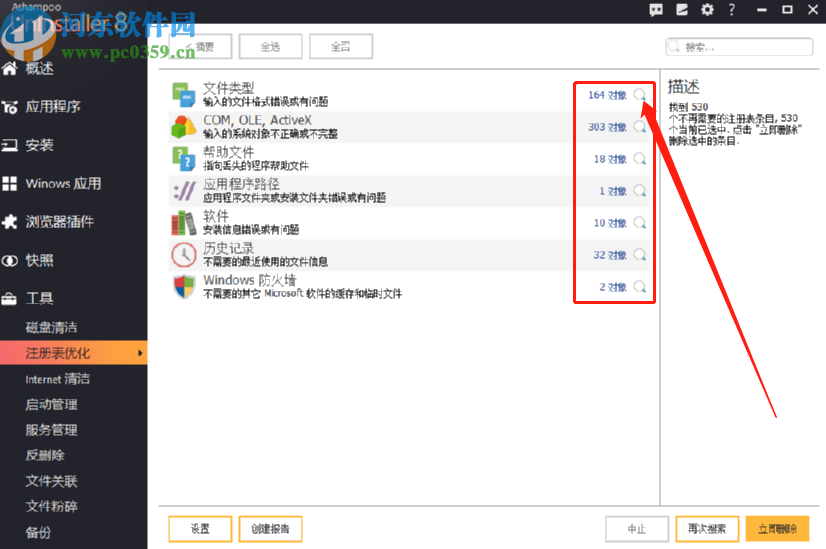
Task: Select the COM, OLE, ActiveX row title
Action: pyautogui.click(x=258, y=120)
